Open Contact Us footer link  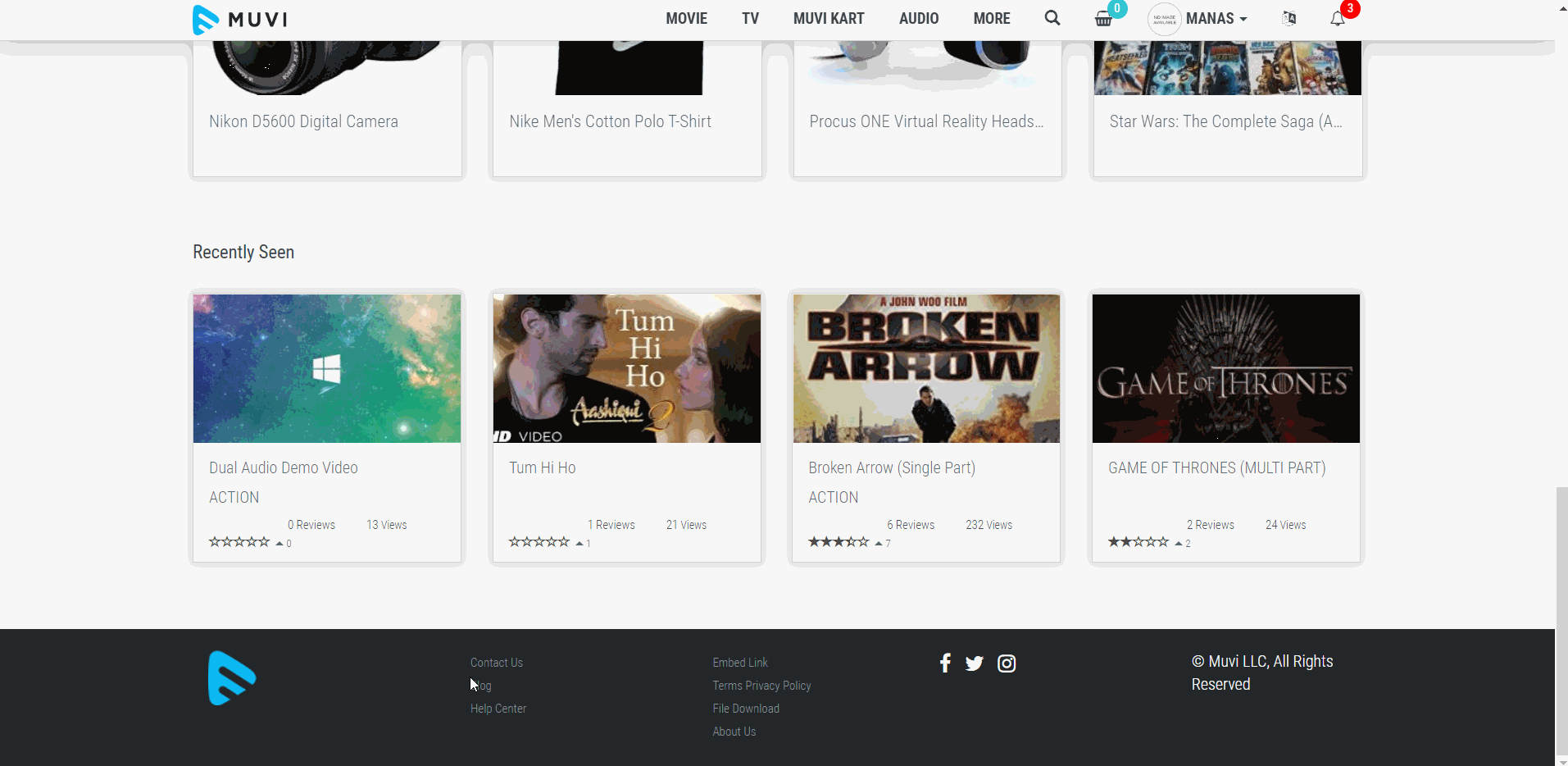tap(497, 663)
